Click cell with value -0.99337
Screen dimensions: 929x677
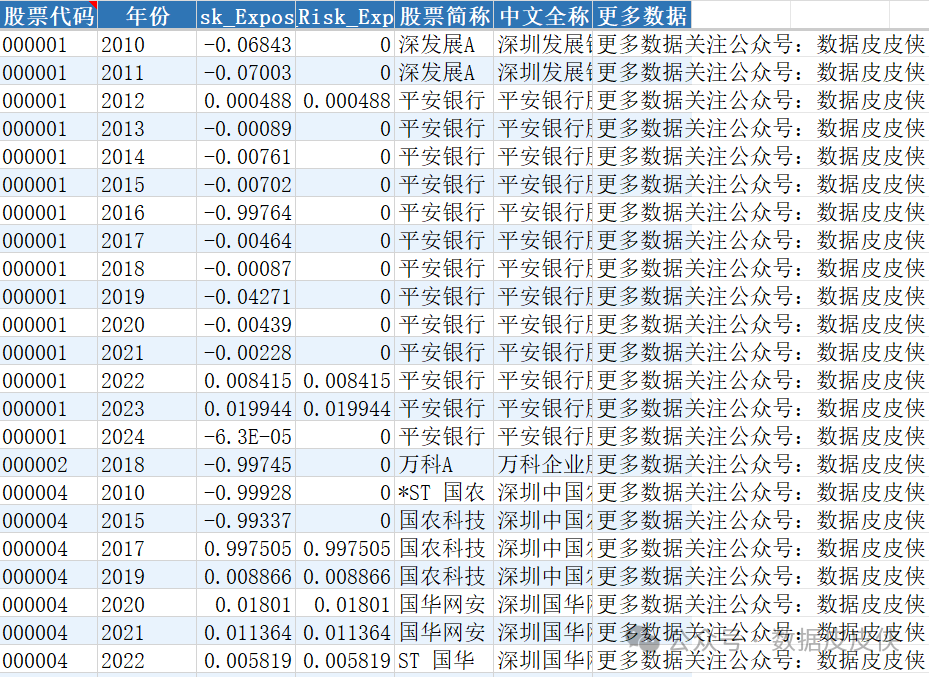(x=246, y=521)
